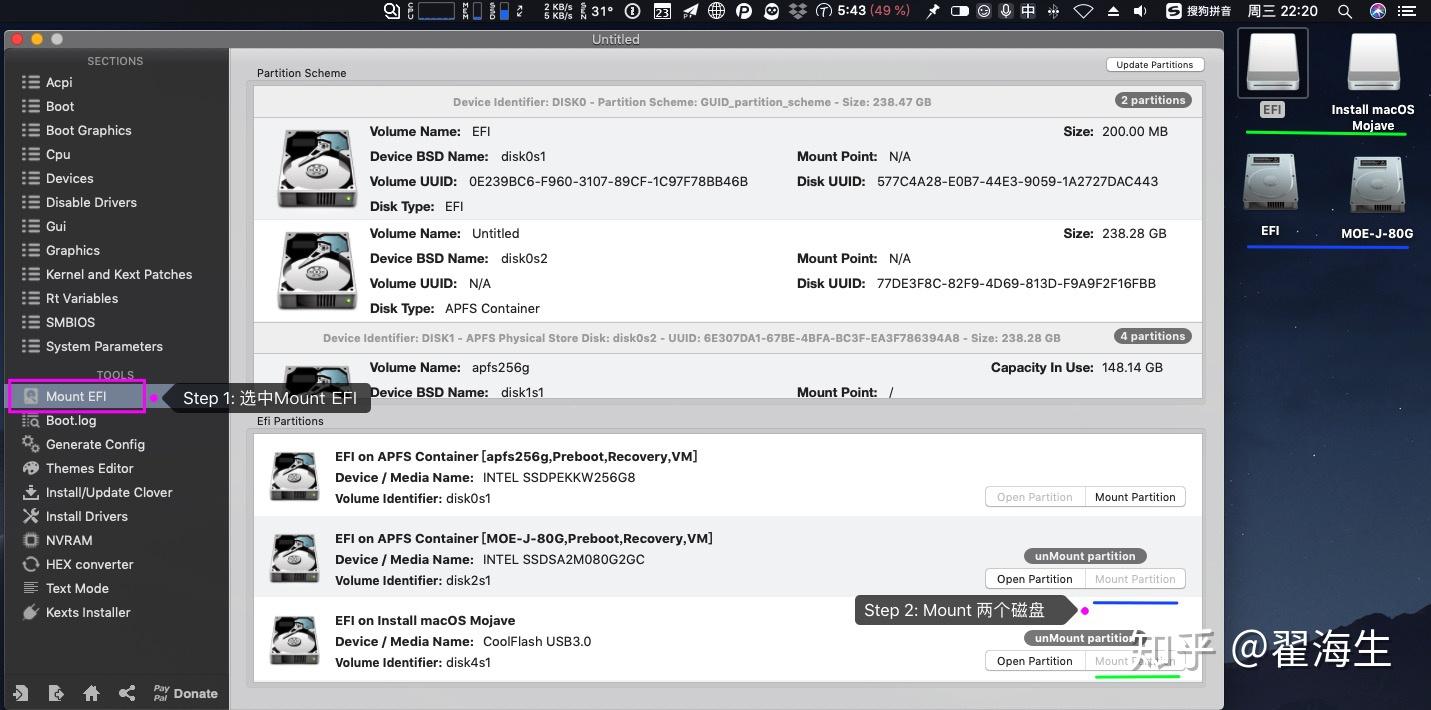This screenshot has height=710, width=1431.
Task: Click Disk UUID 577C4A28-E0B7-44E3-9059-1A2727DAC443
Action: coord(1017,181)
